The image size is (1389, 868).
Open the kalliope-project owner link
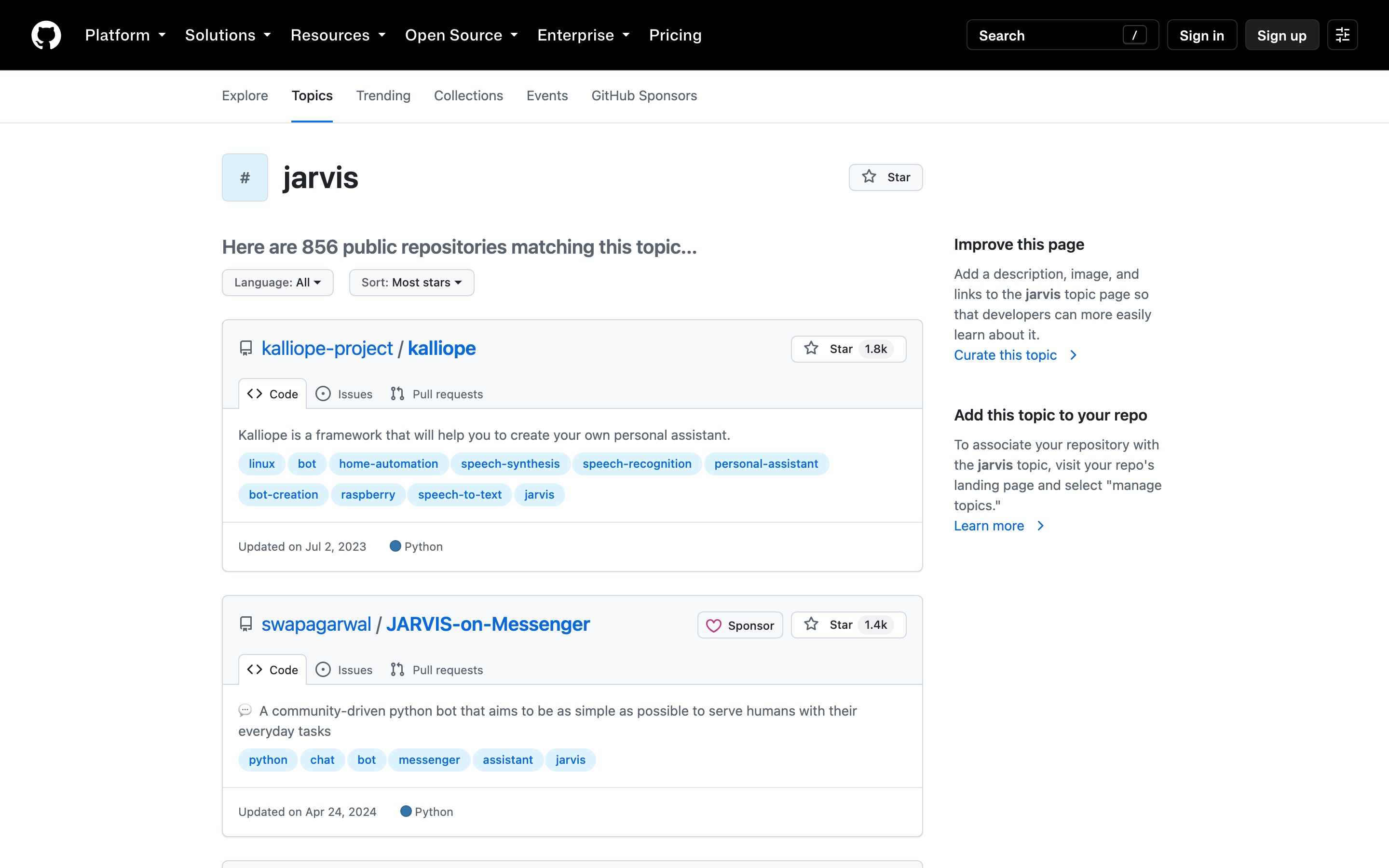[x=327, y=349]
